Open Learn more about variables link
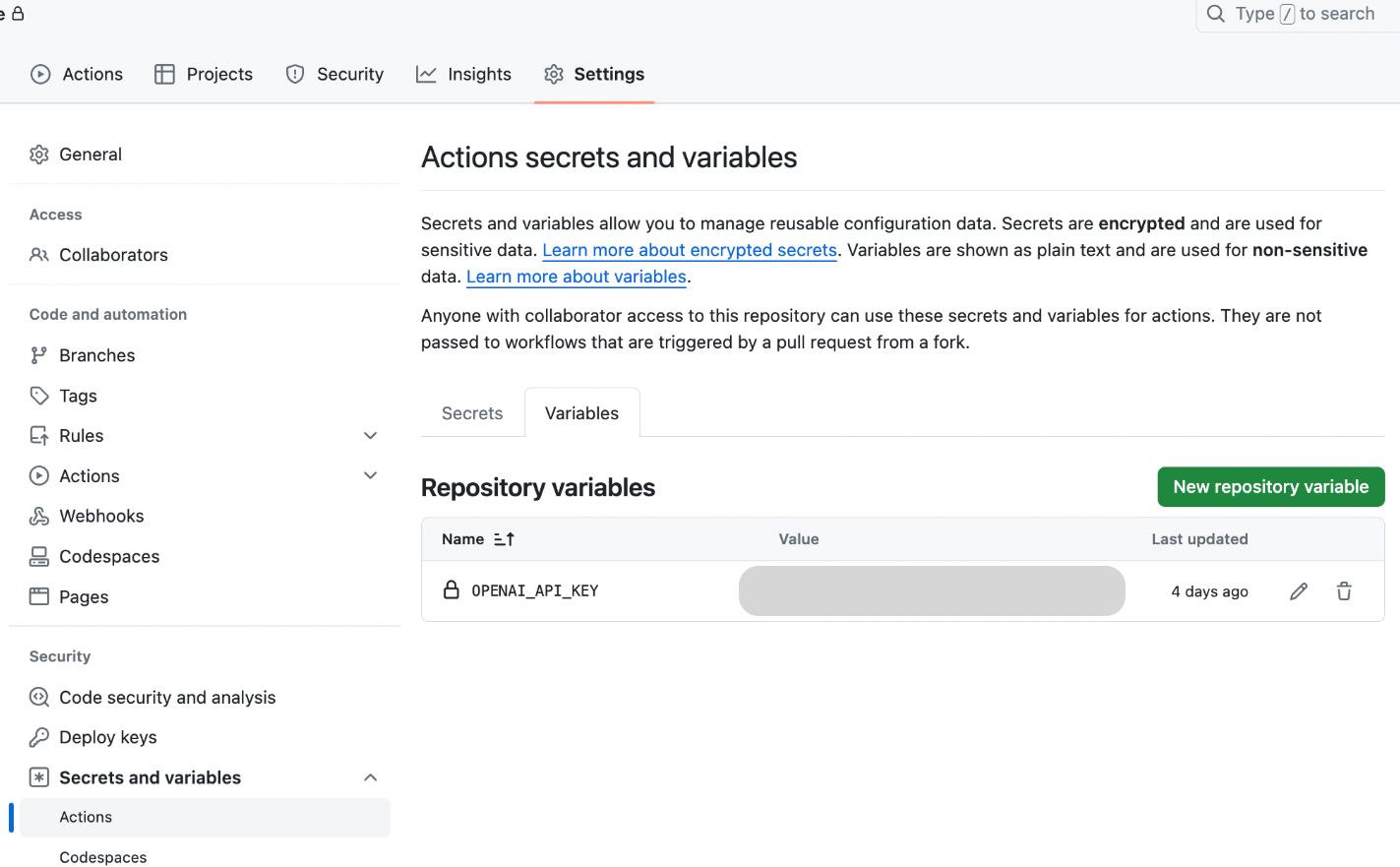Screen dimensions: 1400x867 pos(576,277)
